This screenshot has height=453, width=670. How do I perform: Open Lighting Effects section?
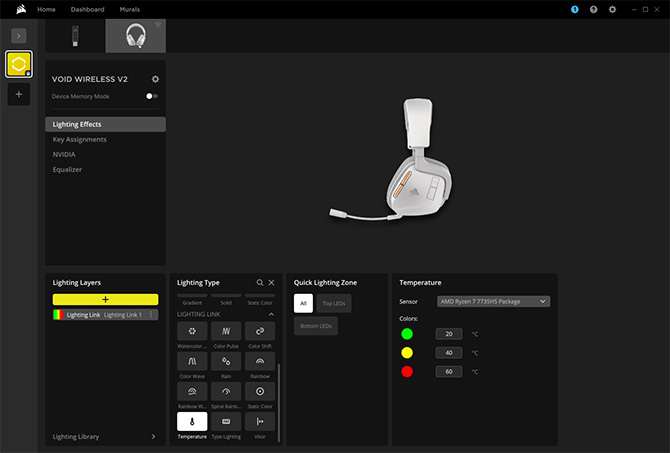click(106, 124)
